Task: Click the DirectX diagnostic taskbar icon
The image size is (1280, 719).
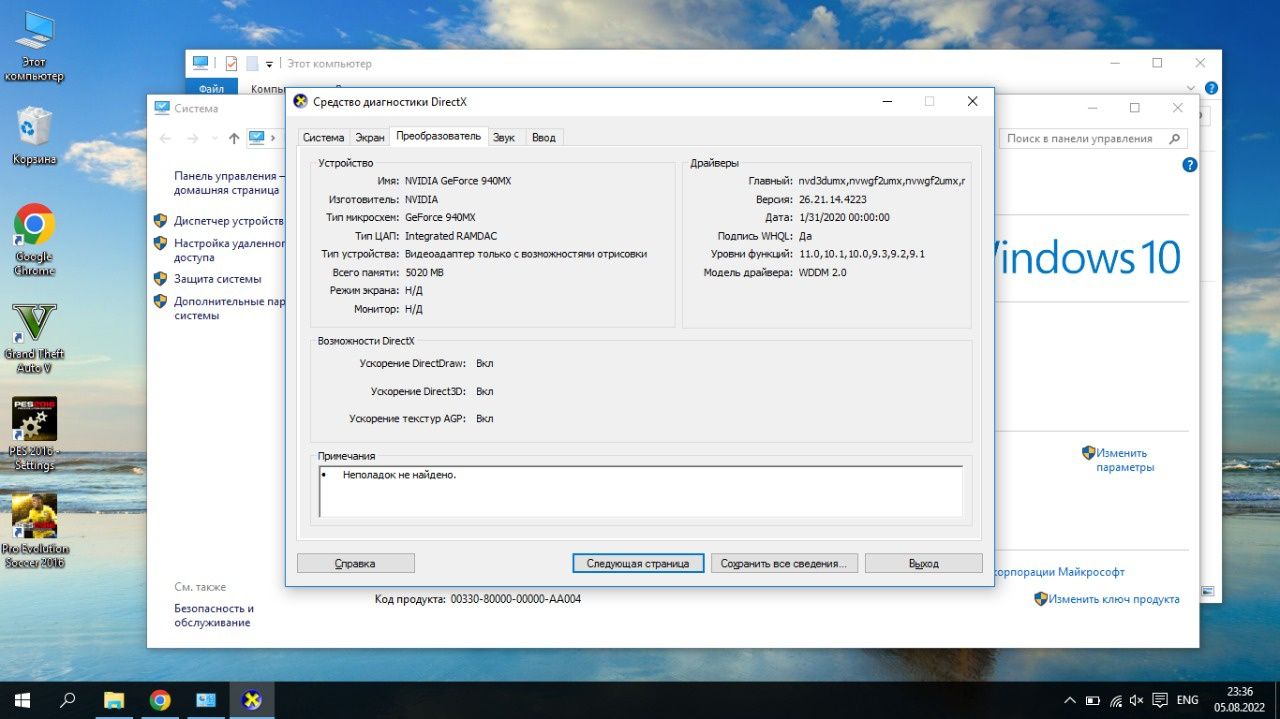Action: tap(252, 700)
